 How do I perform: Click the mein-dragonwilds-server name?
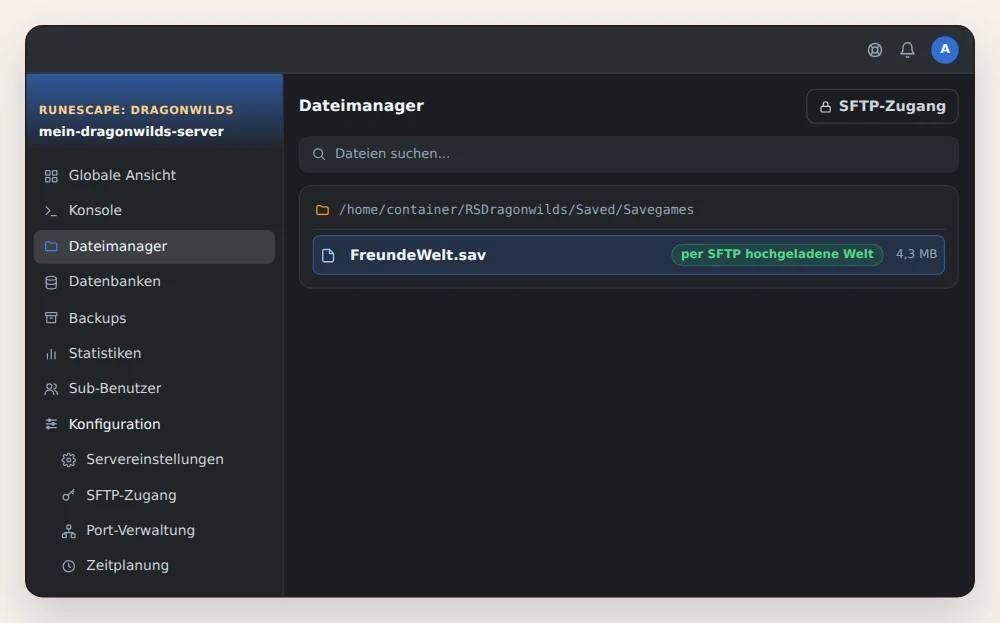pos(131,131)
